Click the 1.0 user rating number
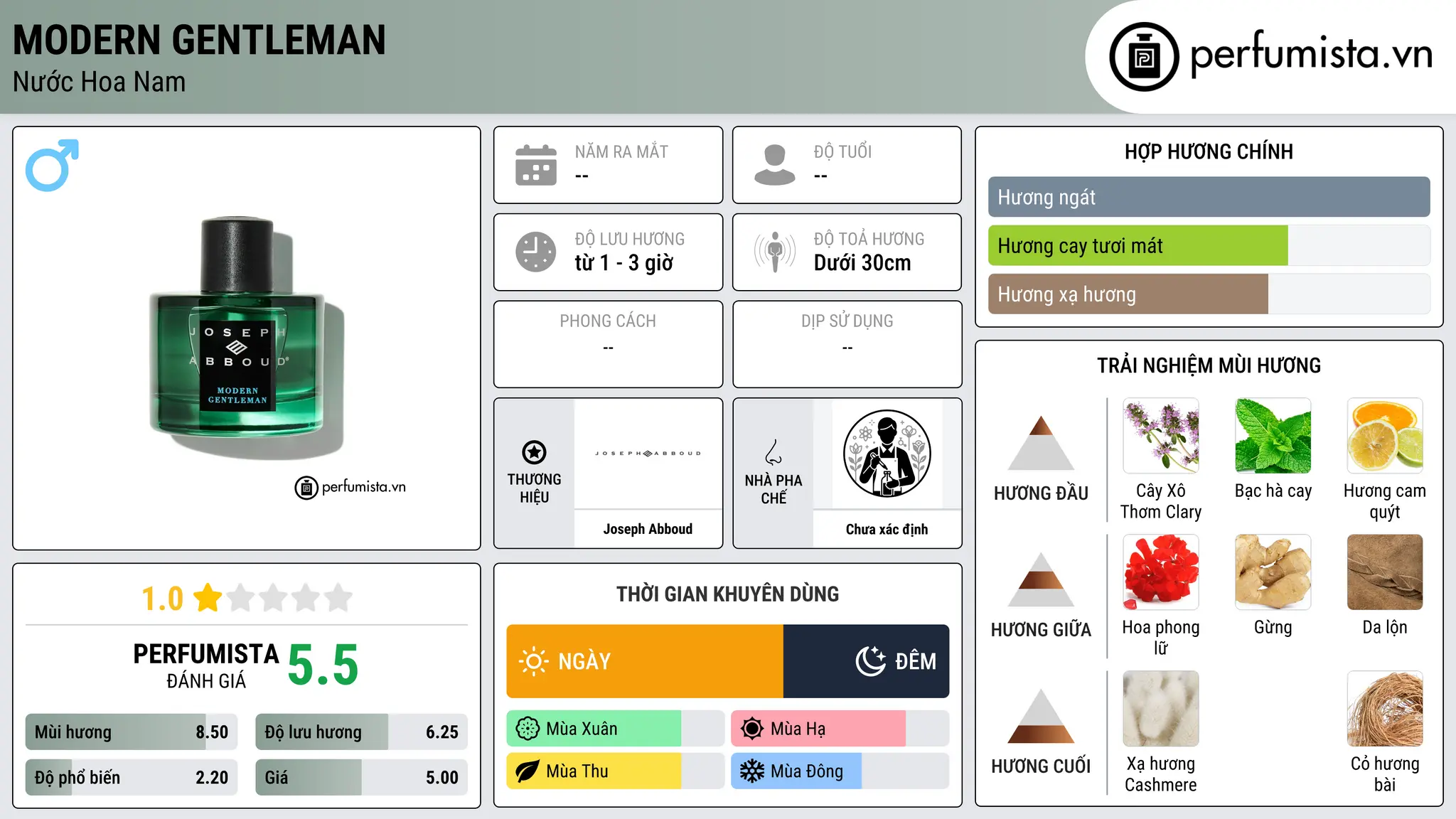 pos(162,599)
